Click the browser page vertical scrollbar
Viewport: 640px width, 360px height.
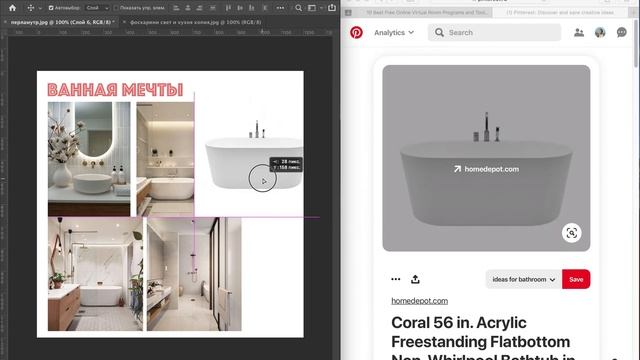coord(636,44)
